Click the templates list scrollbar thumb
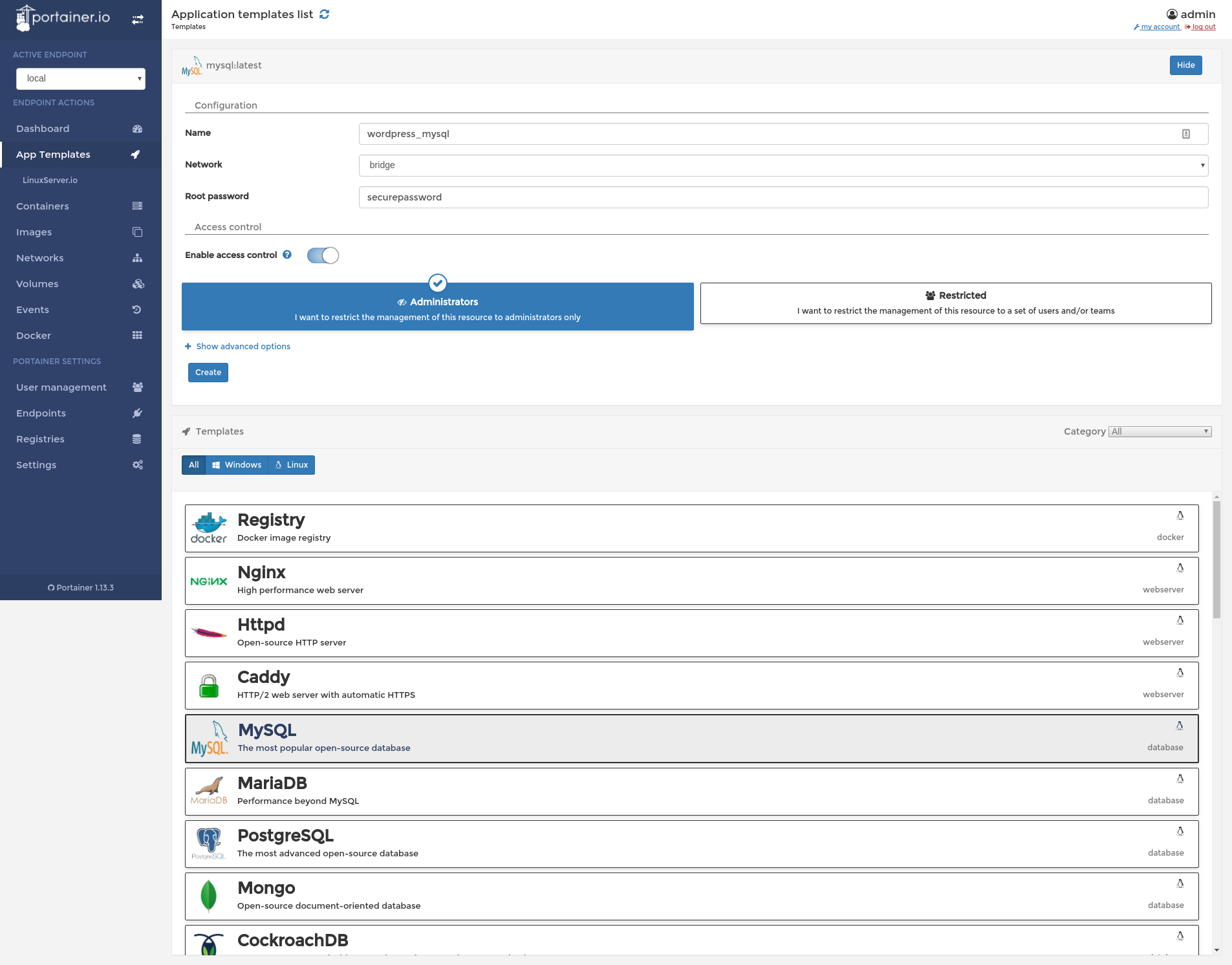 coord(1216,559)
